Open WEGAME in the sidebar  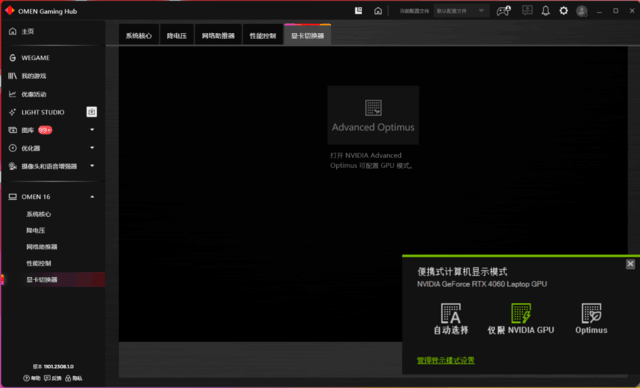[x=29, y=58]
